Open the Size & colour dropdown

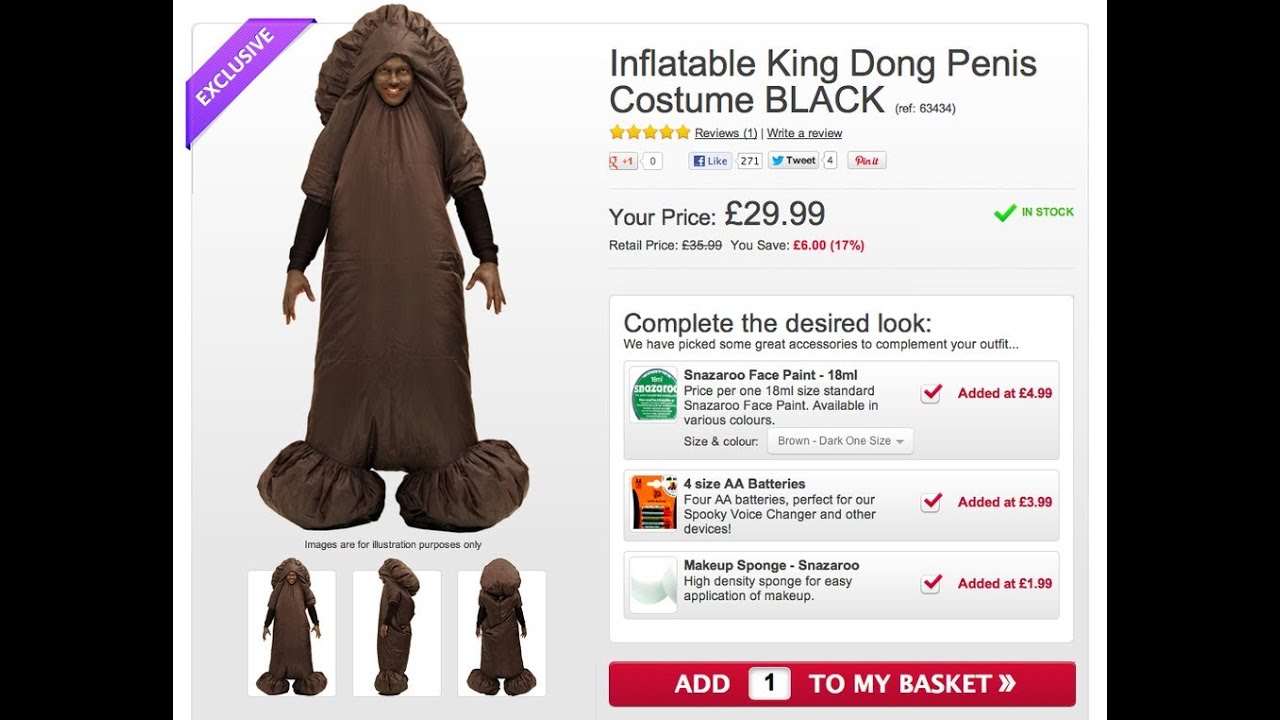(840, 441)
